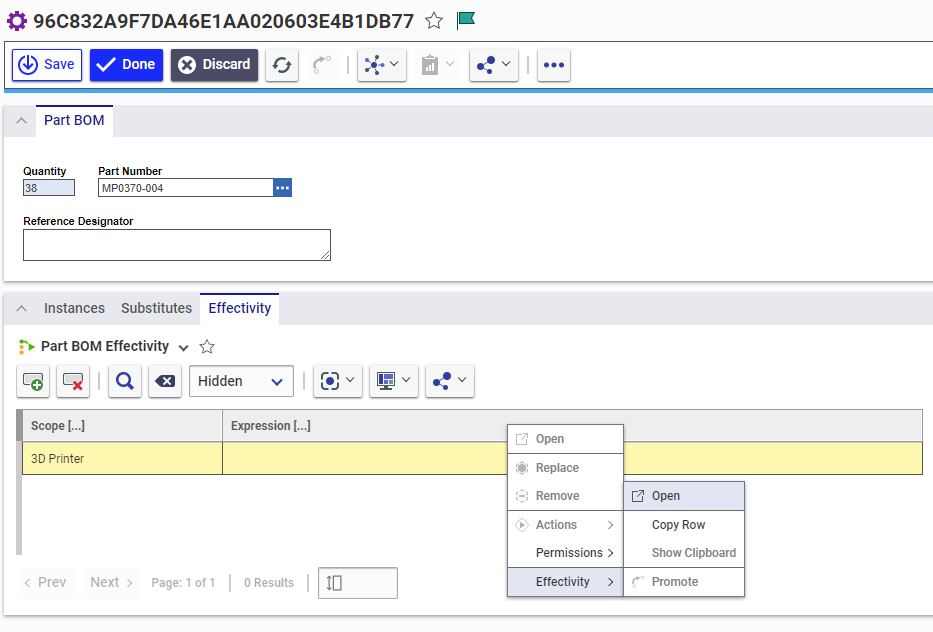Image resolution: width=933 pixels, height=632 pixels.
Task: Go to Next page
Action: (x=111, y=583)
